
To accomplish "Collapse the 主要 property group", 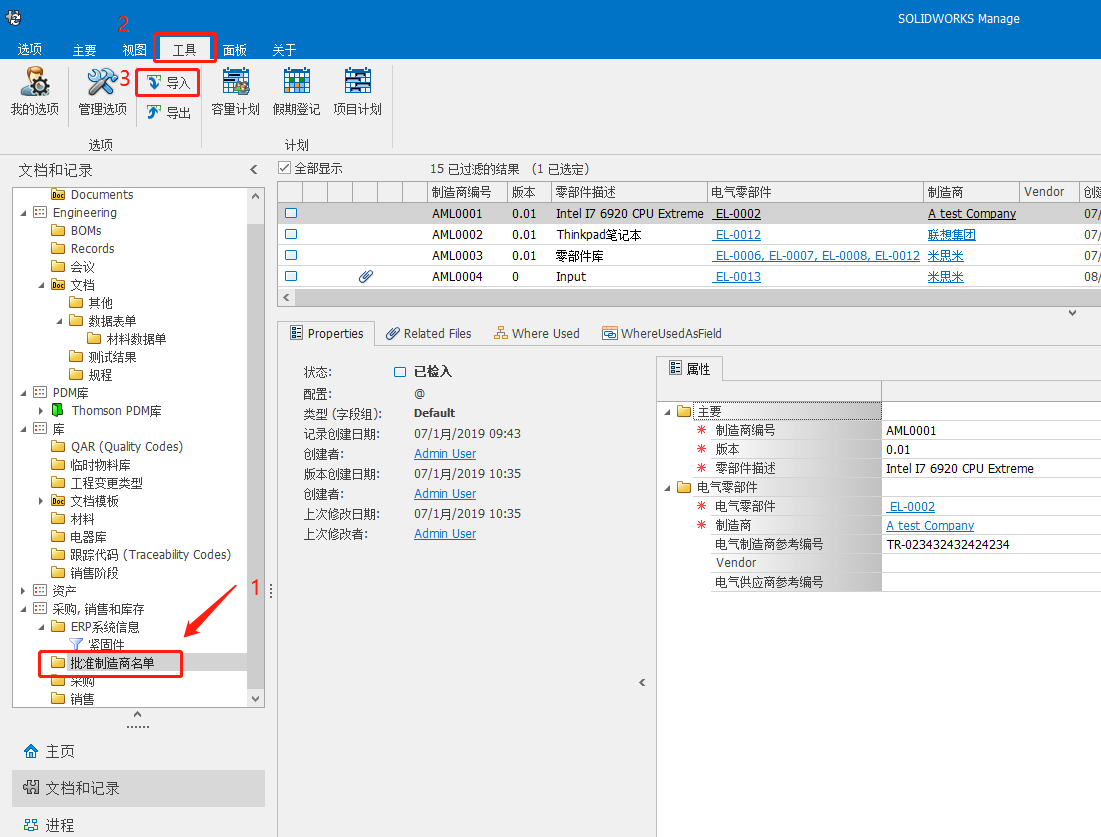I will click(x=667, y=412).
